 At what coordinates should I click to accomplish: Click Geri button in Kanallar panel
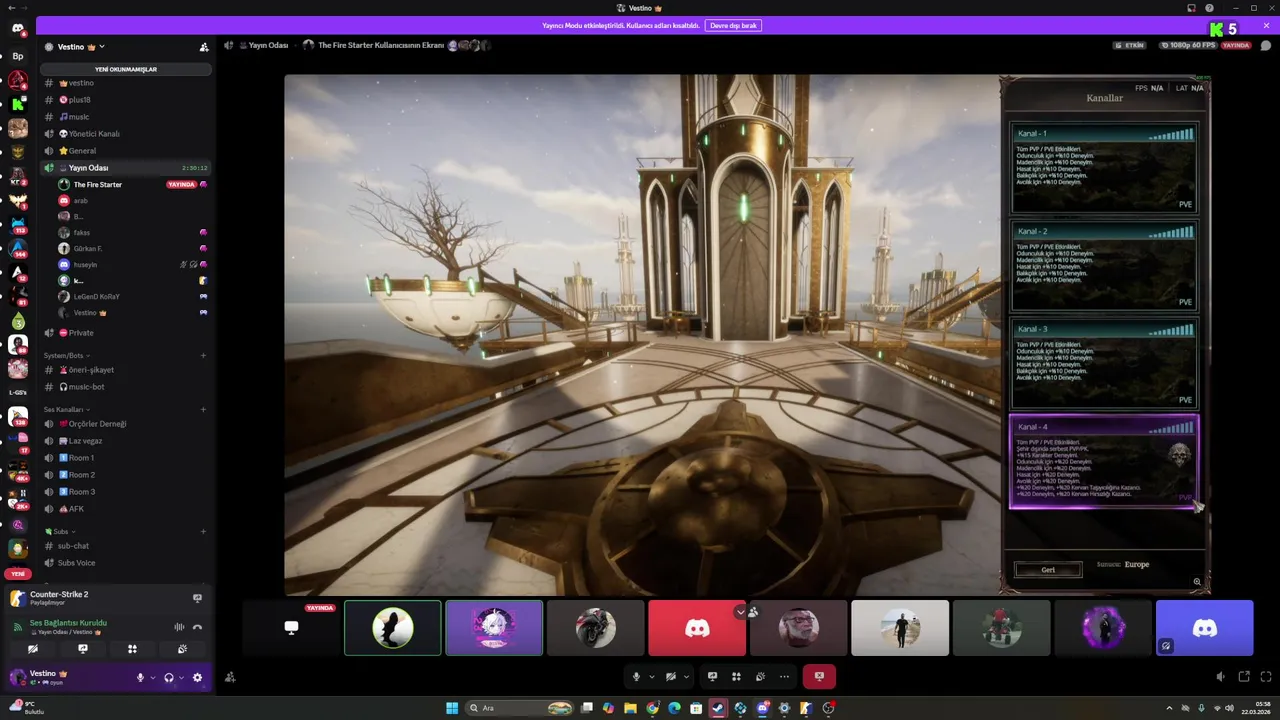(x=1048, y=570)
